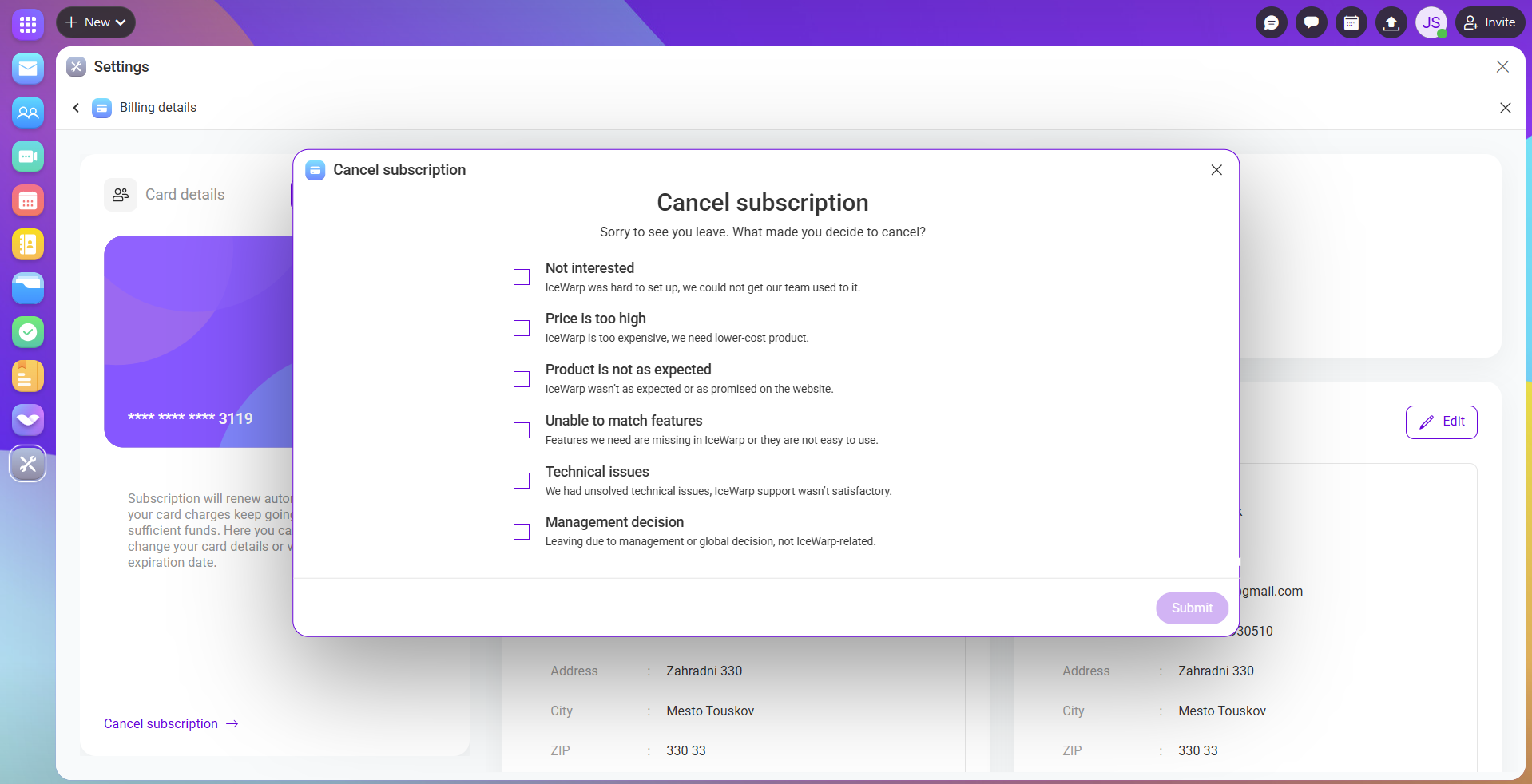Open the JS user avatar menu

[1431, 22]
